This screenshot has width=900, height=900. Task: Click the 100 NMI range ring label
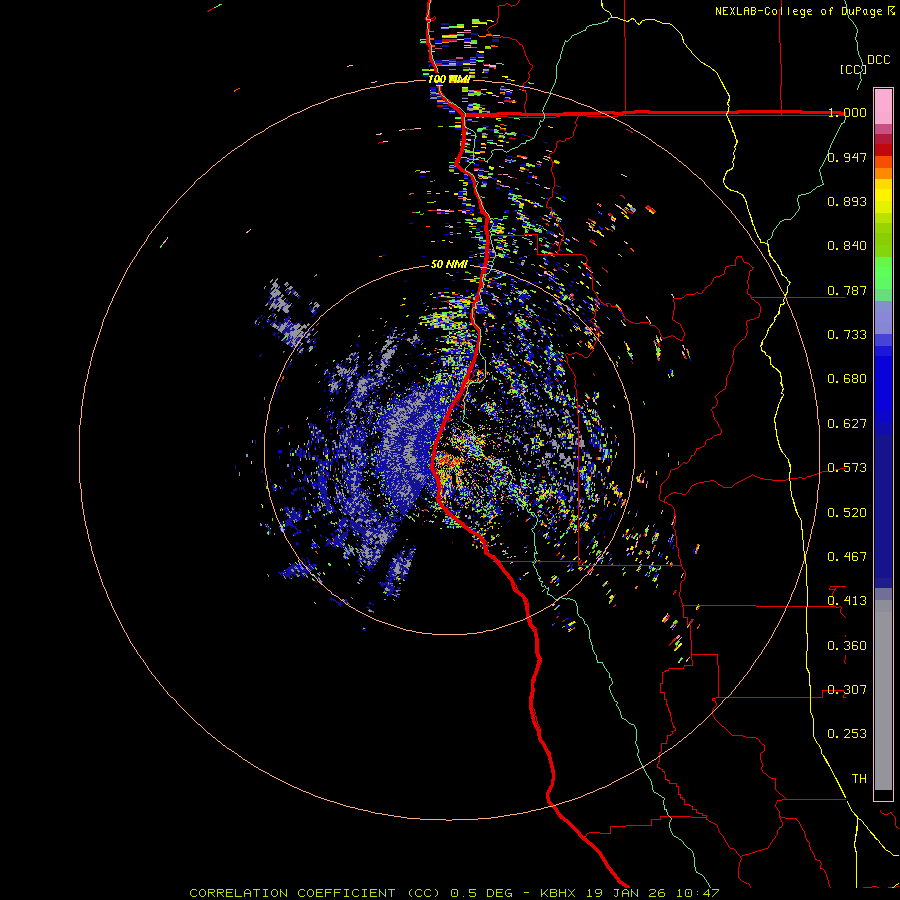[x=448, y=79]
